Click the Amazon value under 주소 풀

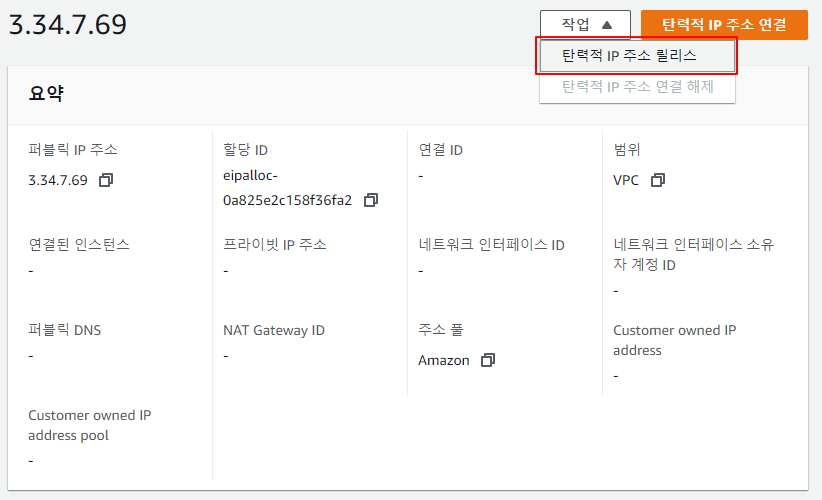[x=443, y=360]
